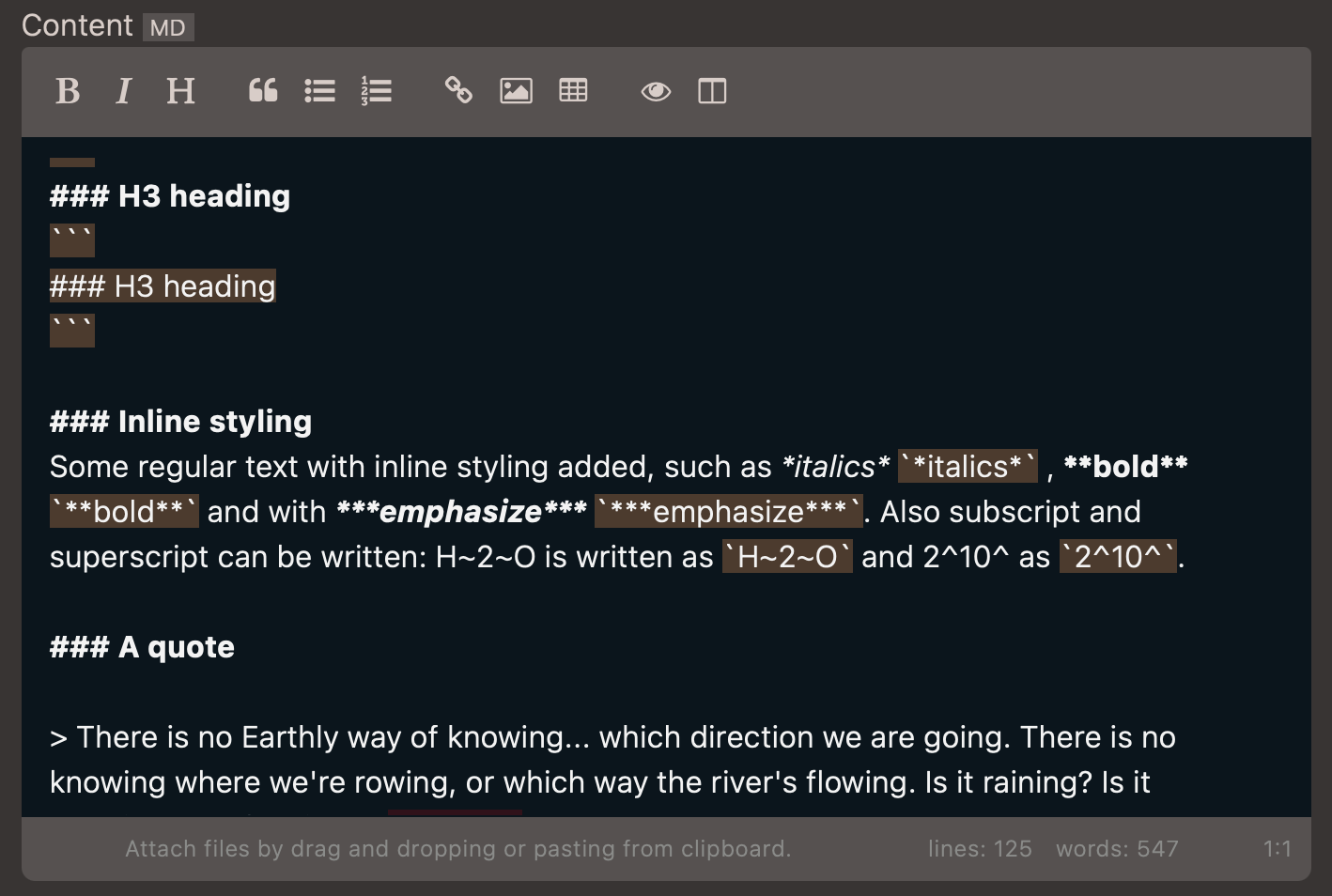
Task: Insert an image using the picture icon
Action: tap(516, 91)
